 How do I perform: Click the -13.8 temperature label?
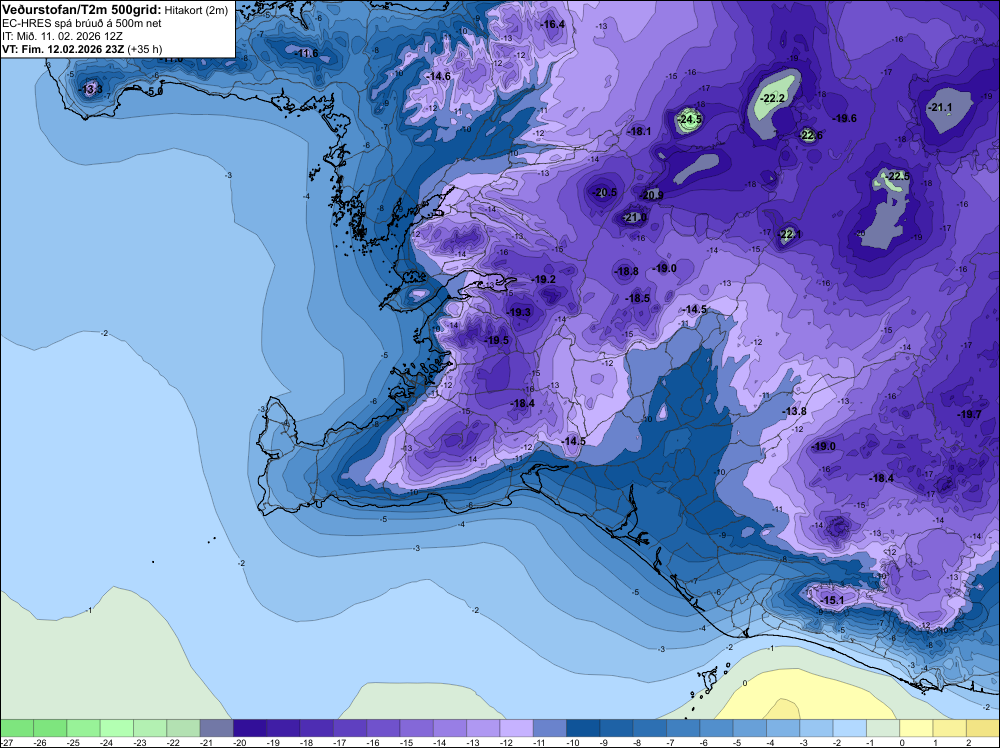[x=795, y=411]
